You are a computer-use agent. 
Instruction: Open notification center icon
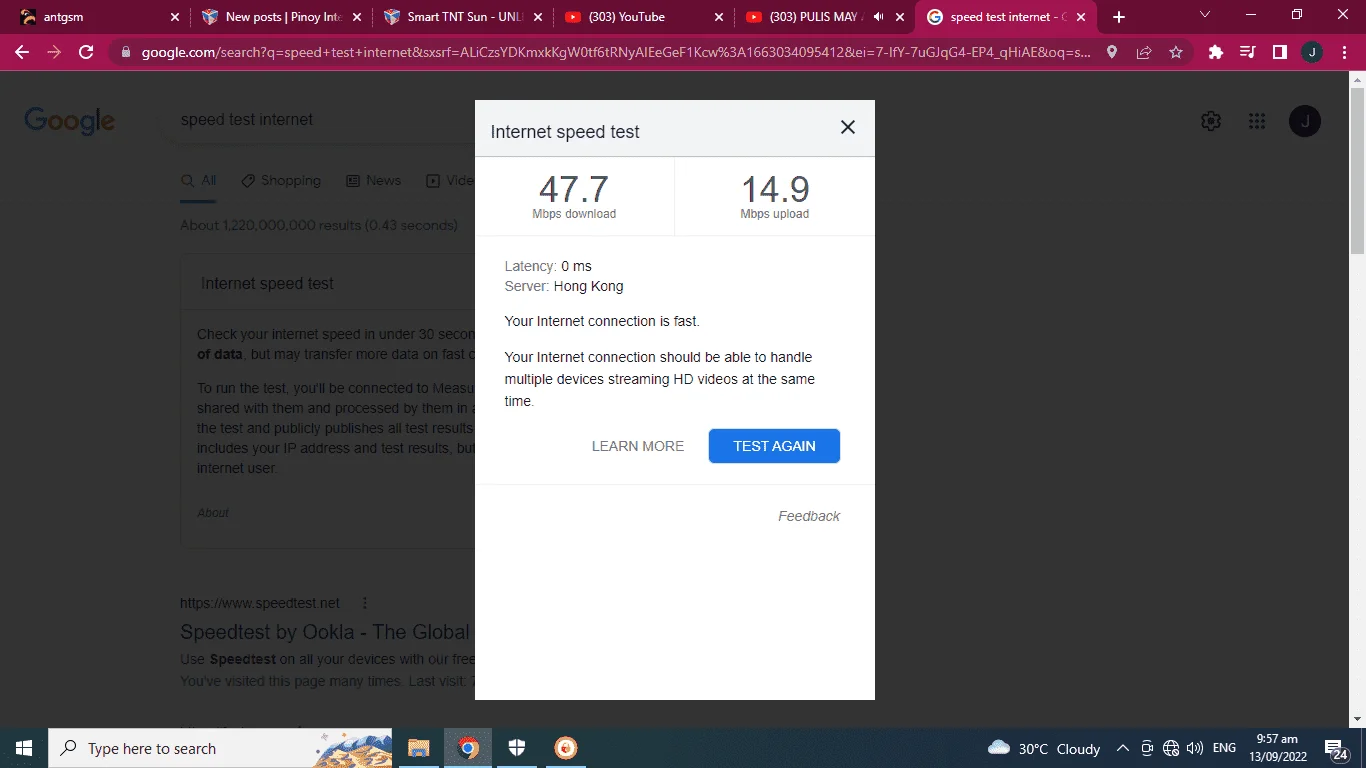pos(1336,748)
